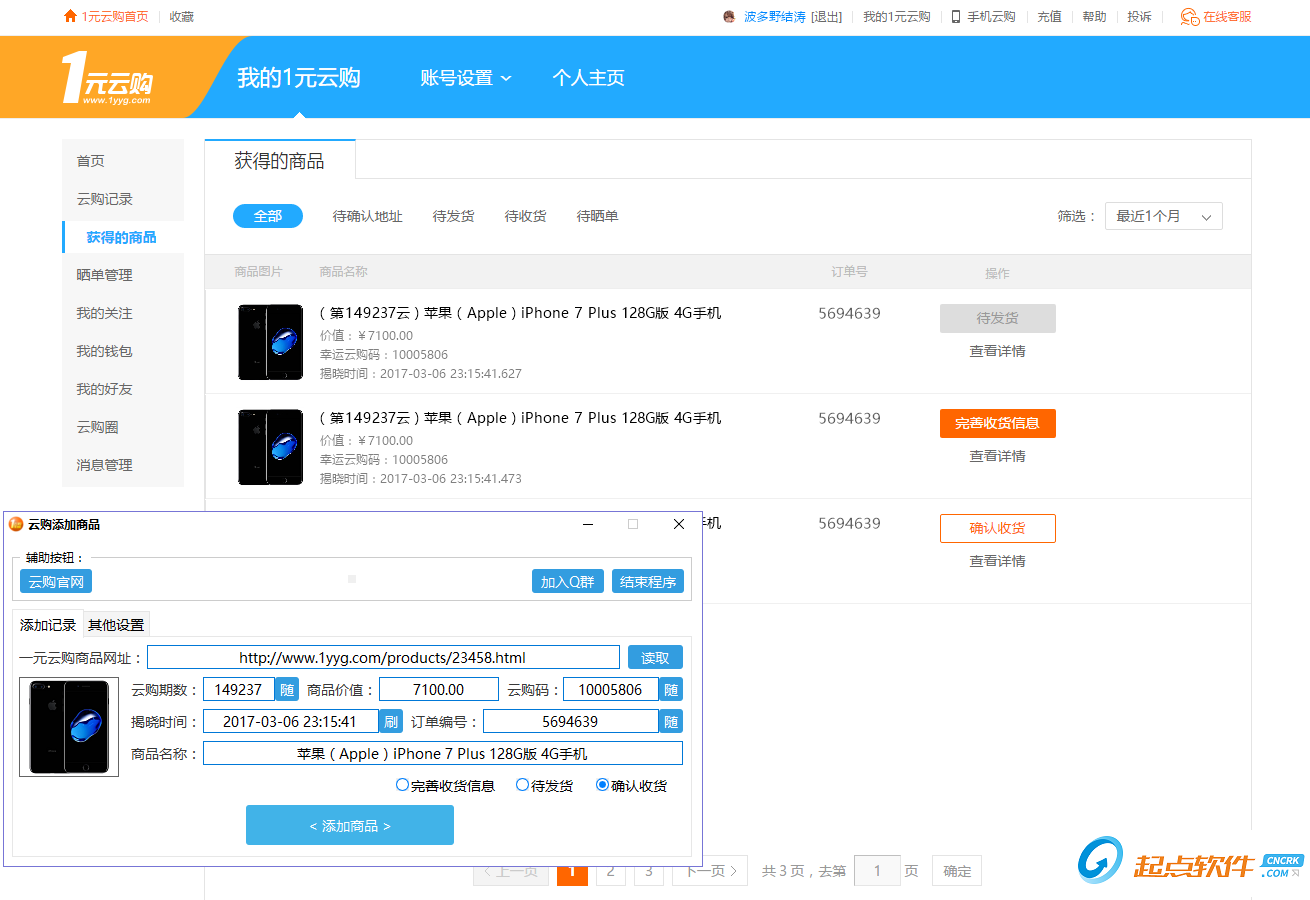Select the 待晒单 filter tab

click(x=598, y=216)
